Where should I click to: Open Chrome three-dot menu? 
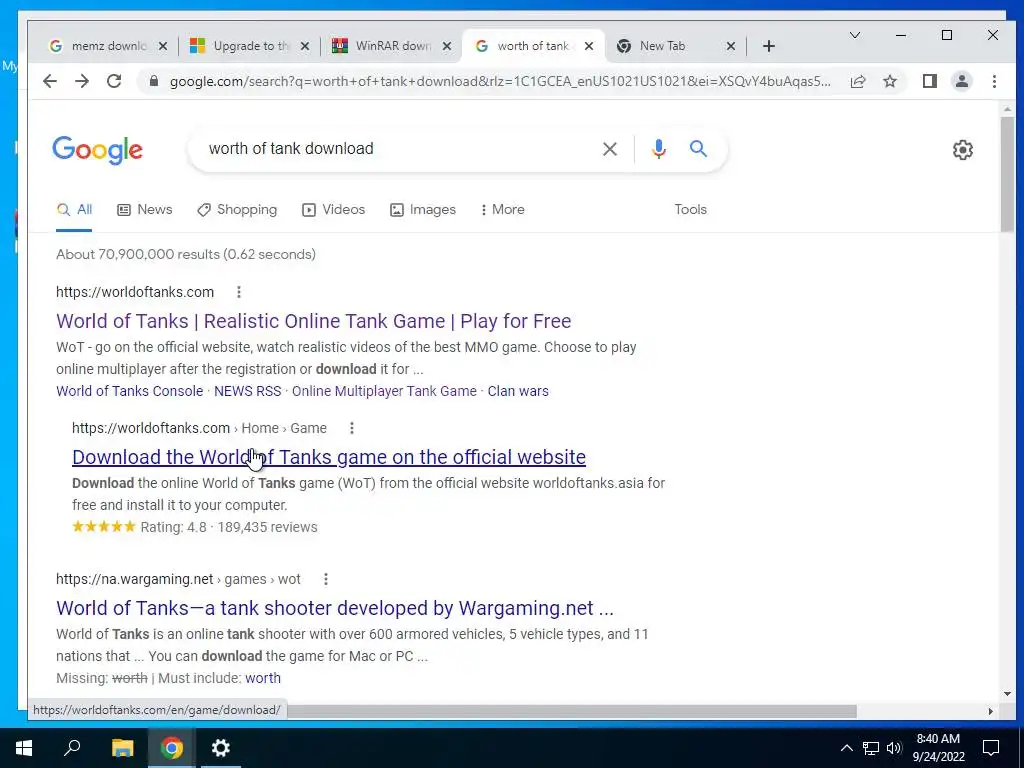coord(994,81)
